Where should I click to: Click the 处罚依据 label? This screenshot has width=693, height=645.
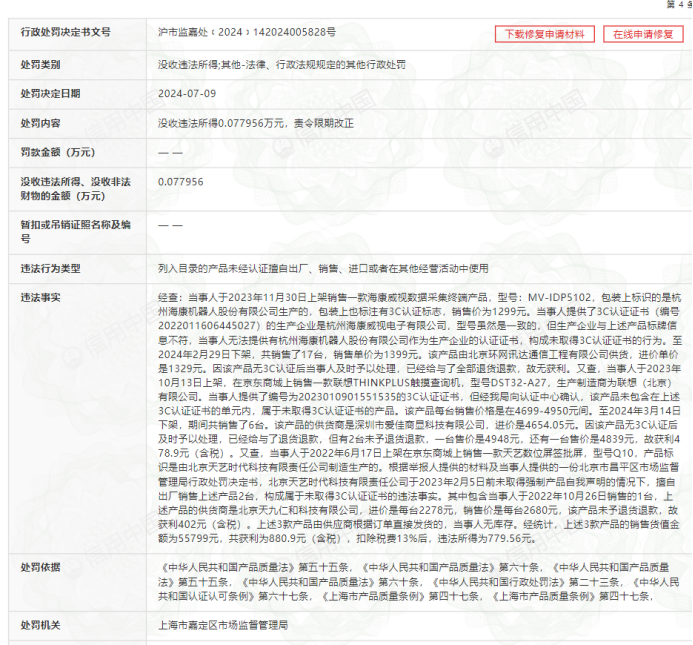(x=40, y=567)
